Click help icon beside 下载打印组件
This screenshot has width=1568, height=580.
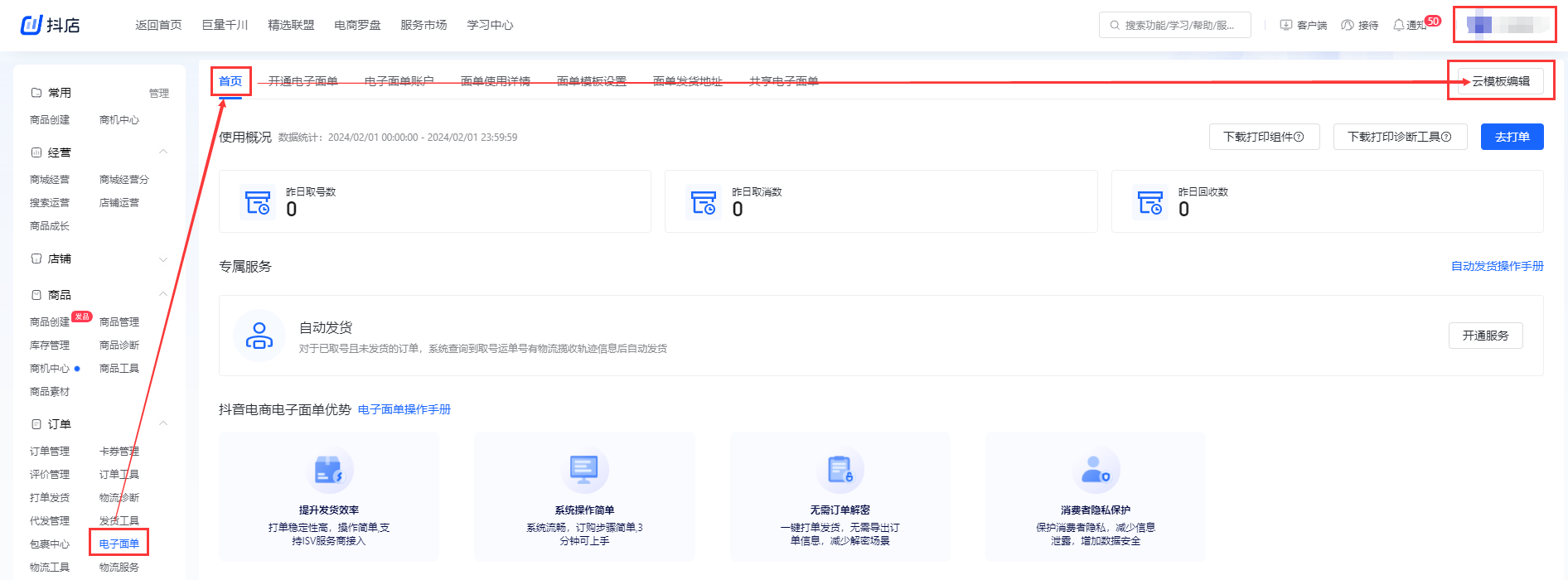tap(1299, 137)
